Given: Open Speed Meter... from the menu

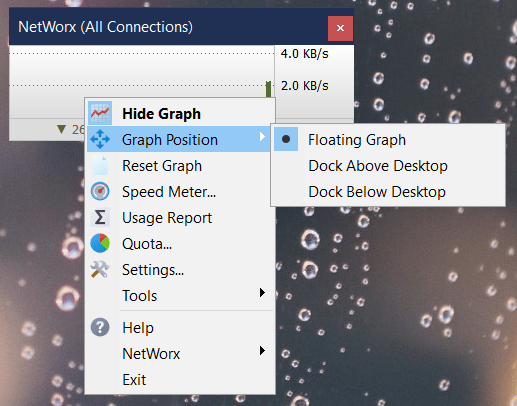Looking at the screenshot, I should point(180,191).
